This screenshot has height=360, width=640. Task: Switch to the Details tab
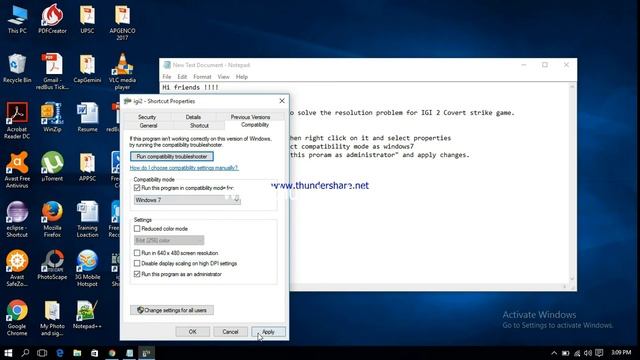193,117
